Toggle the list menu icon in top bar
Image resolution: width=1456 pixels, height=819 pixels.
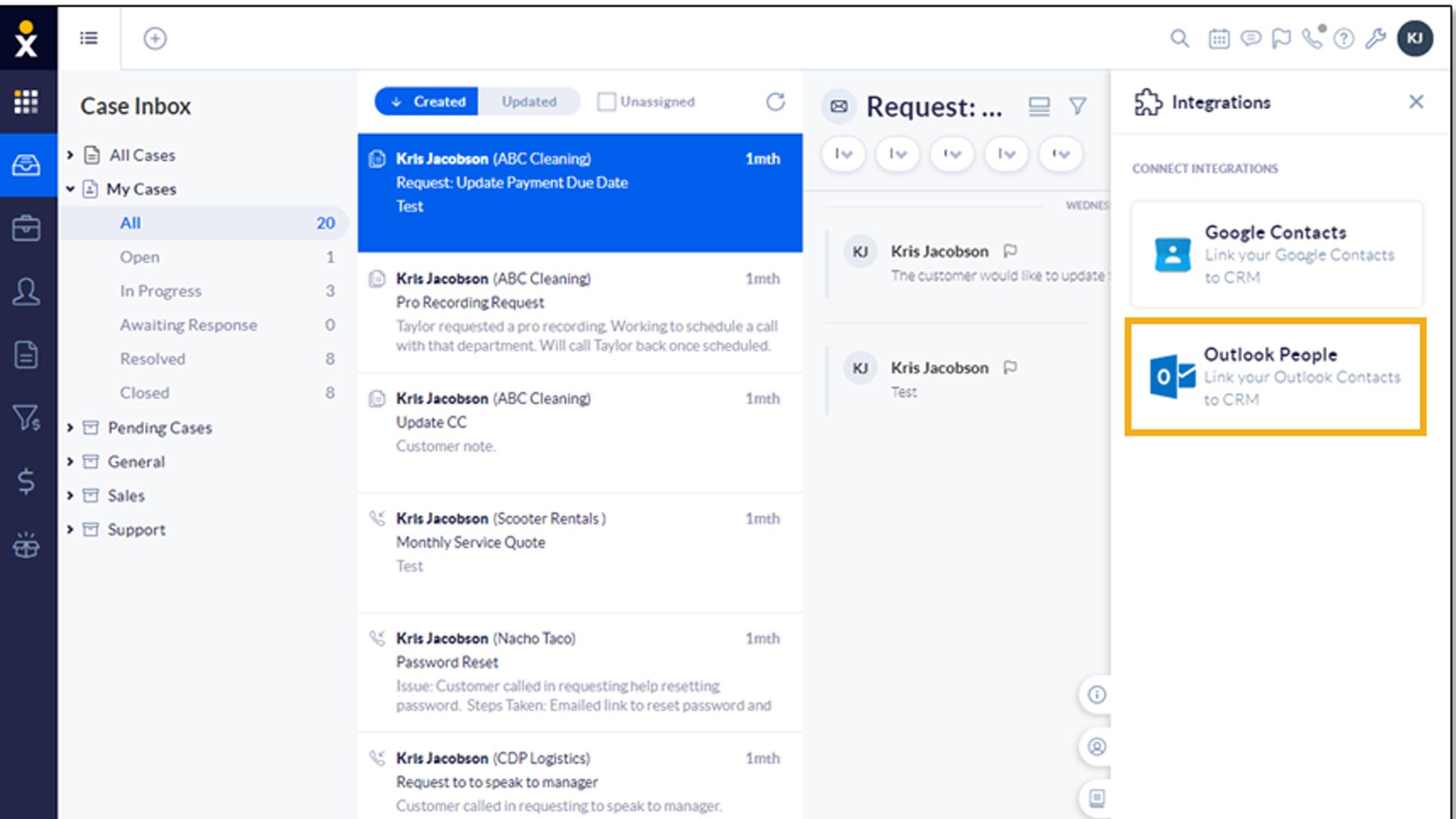tap(89, 38)
